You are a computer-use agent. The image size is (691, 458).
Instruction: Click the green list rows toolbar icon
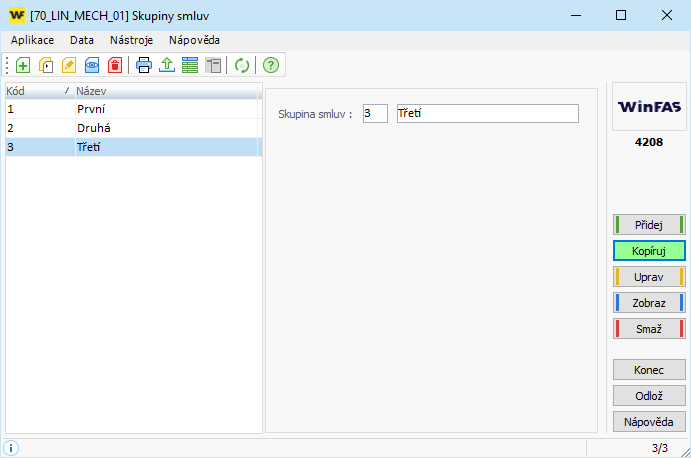tap(190, 65)
